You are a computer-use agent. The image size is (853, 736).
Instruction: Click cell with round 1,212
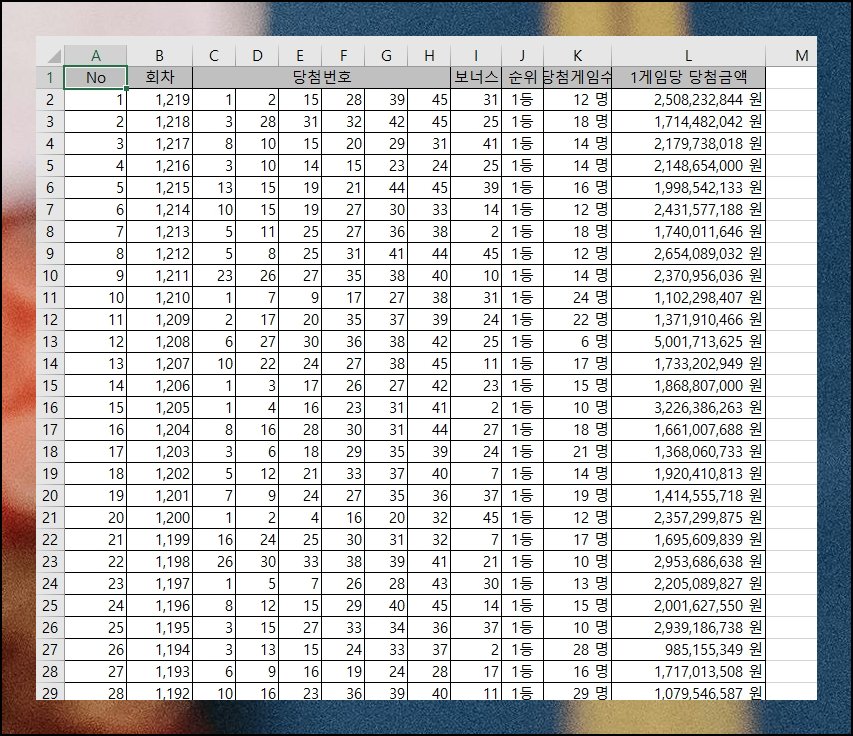[x=159, y=253]
